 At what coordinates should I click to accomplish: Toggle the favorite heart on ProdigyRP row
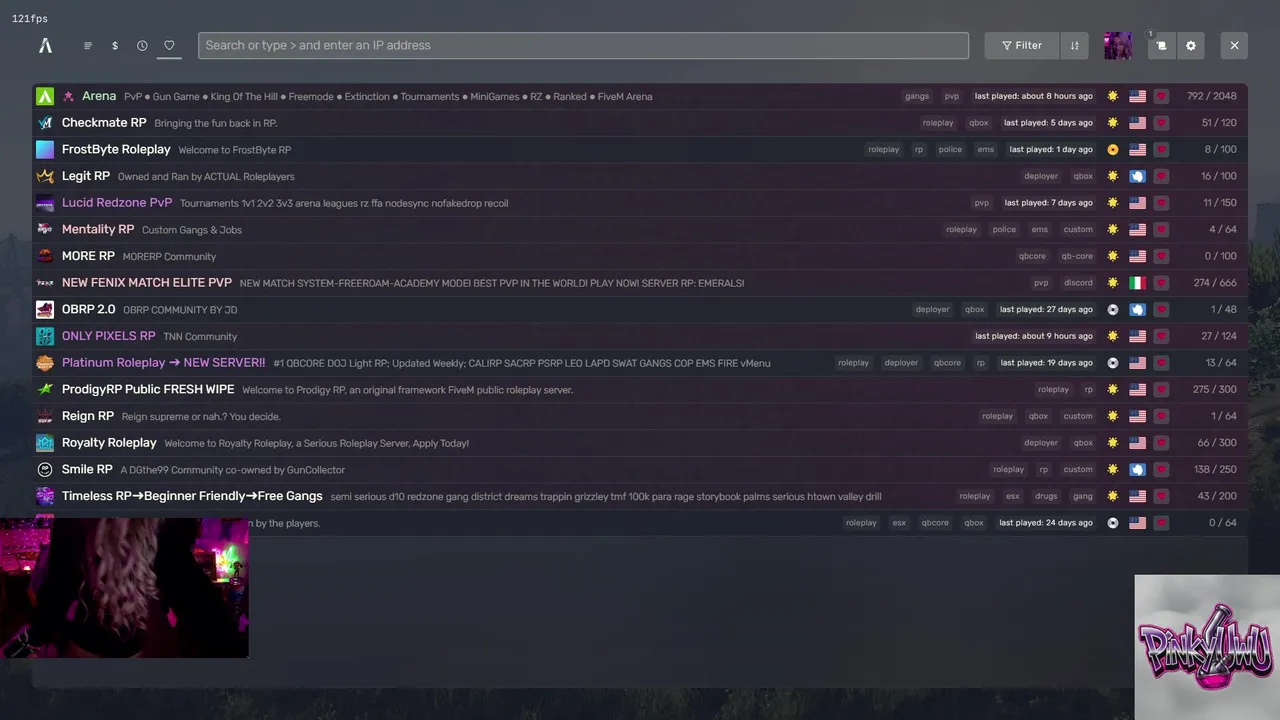(1161, 389)
